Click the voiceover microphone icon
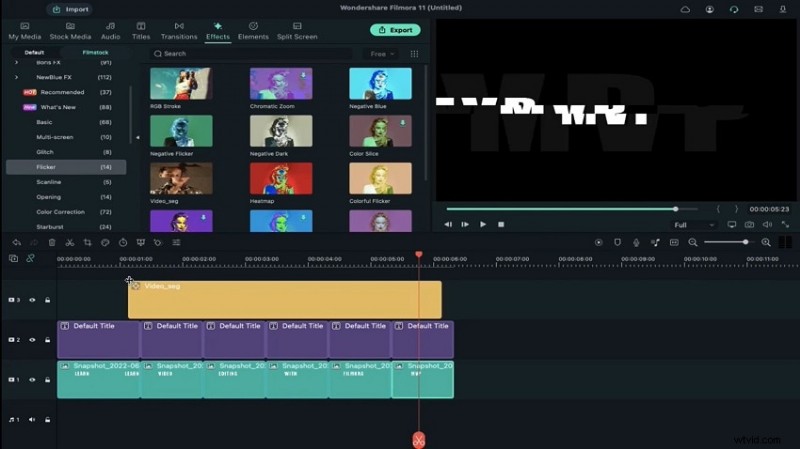The width and height of the screenshot is (800, 449). tap(636, 242)
